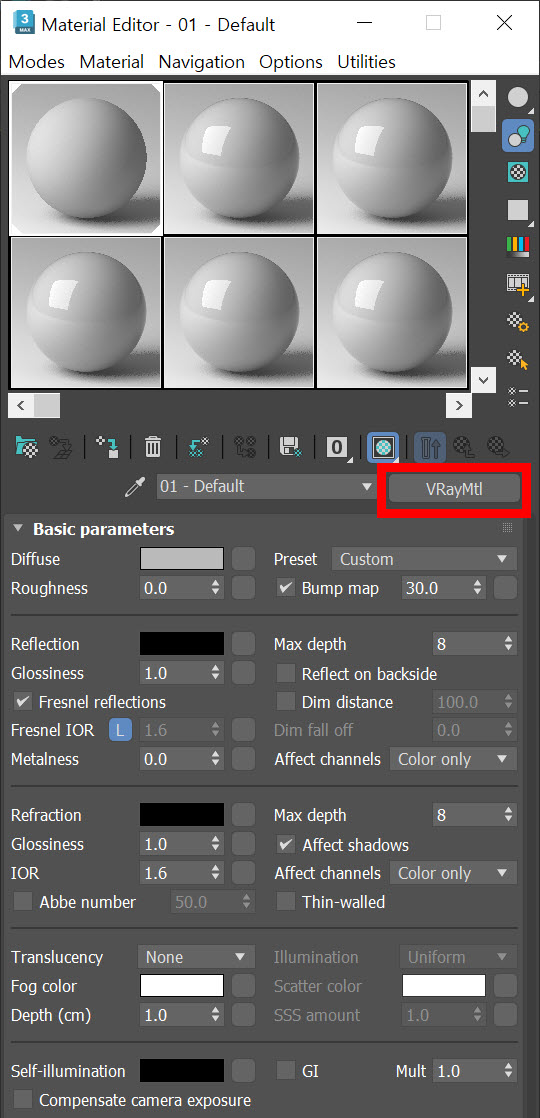The height and width of the screenshot is (1118, 540).
Task: Open the Sample Type sphere flyout
Action: [x=518, y=97]
